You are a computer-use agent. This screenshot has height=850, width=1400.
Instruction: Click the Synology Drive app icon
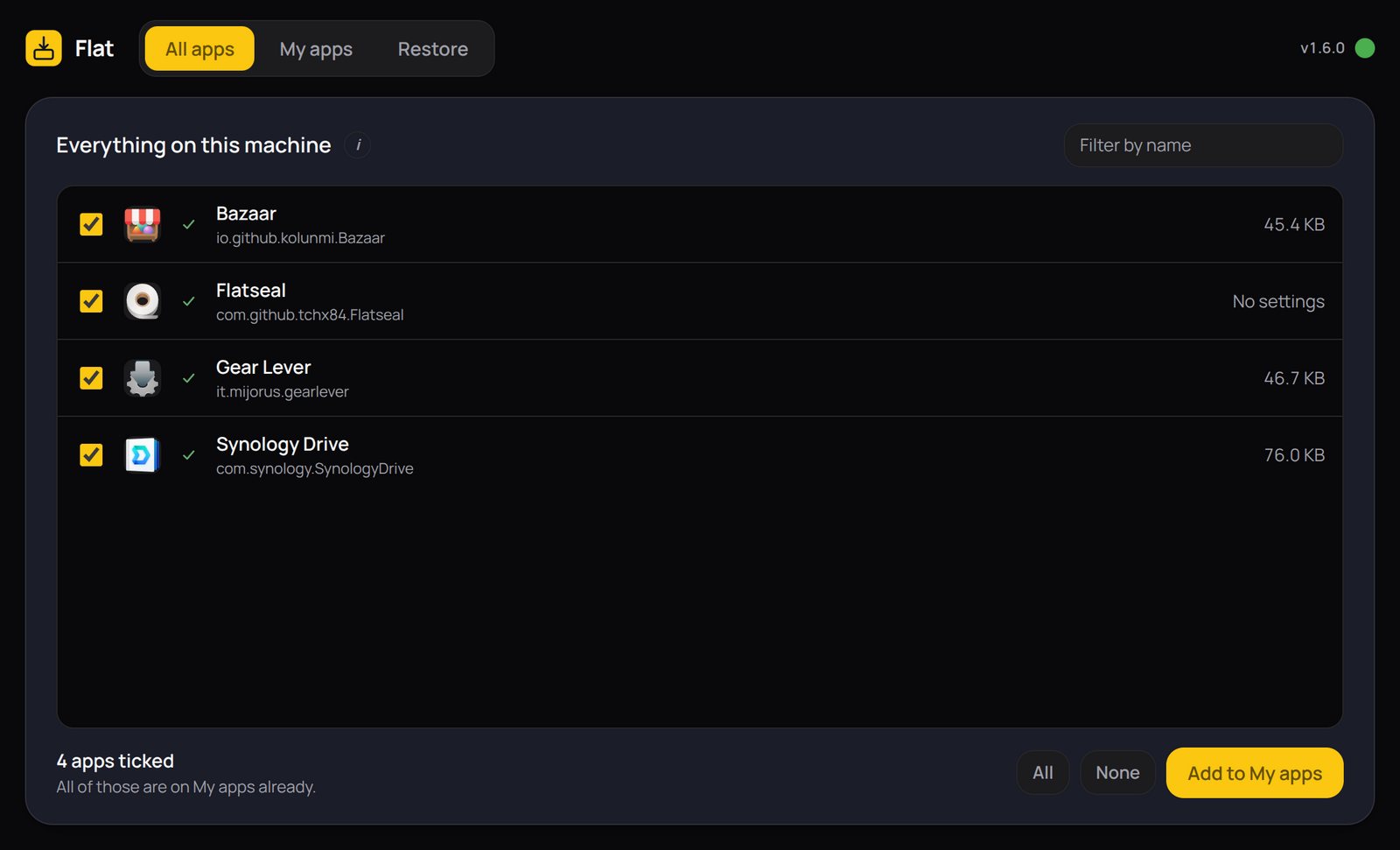(142, 455)
